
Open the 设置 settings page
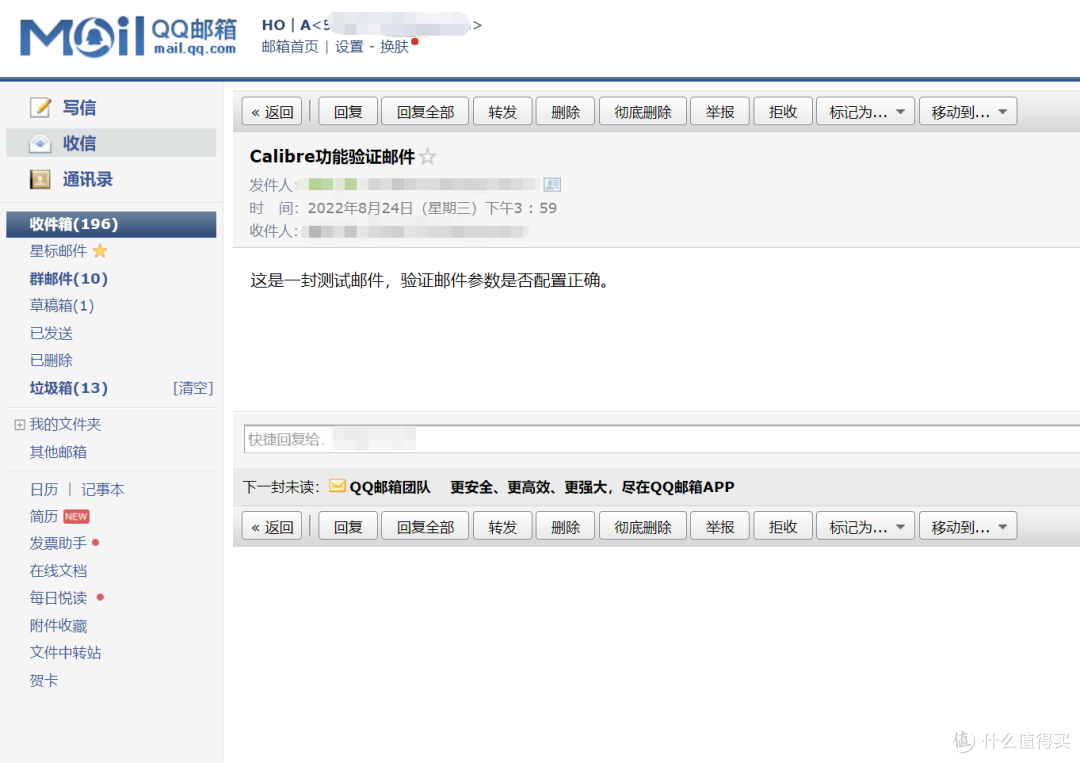coord(348,46)
